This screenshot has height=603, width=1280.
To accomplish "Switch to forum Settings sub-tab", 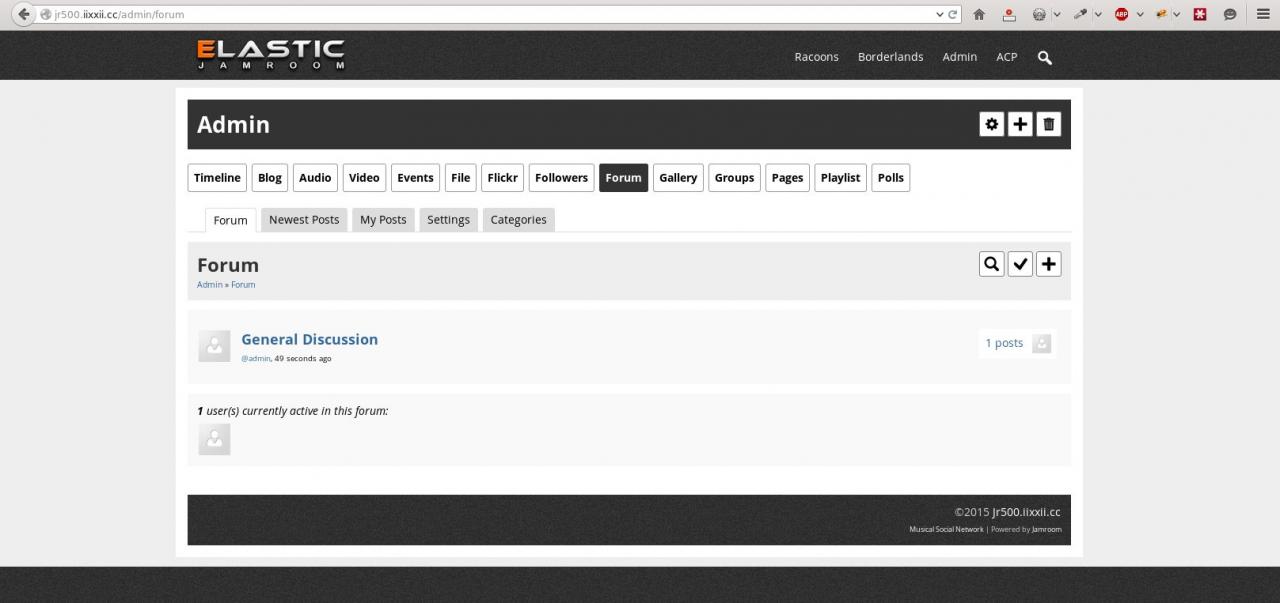I will 448,220.
